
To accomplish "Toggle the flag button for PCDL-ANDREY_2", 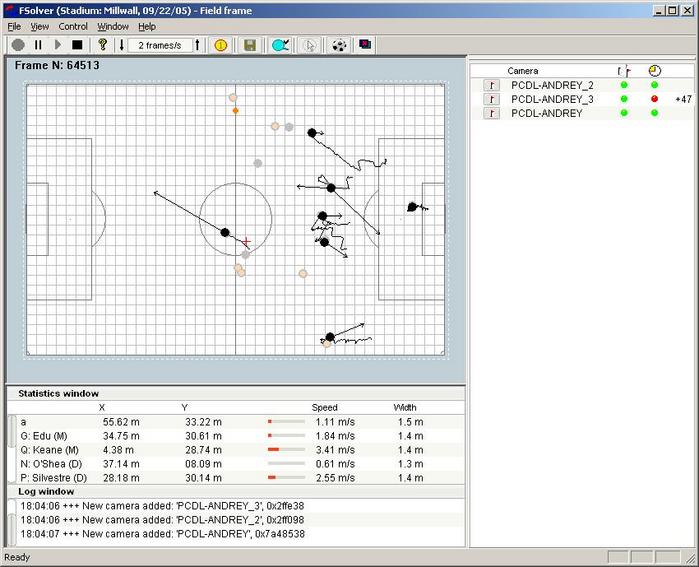I will (491, 86).
